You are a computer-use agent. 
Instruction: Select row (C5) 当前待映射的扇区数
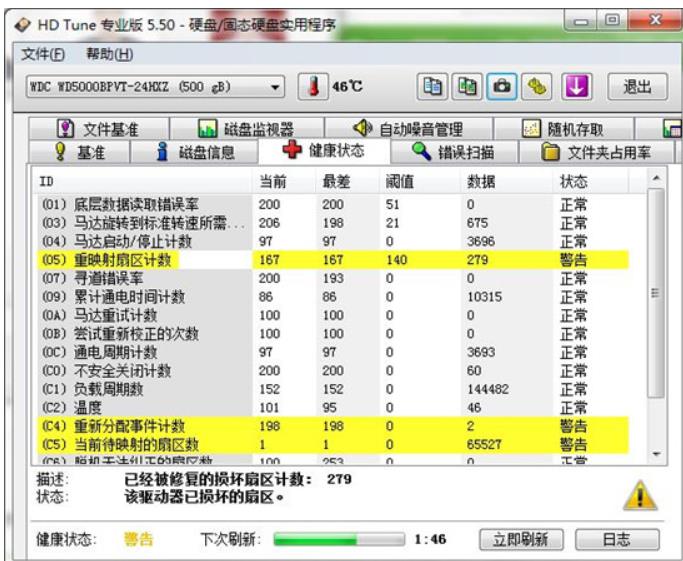(x=333, y=444)
